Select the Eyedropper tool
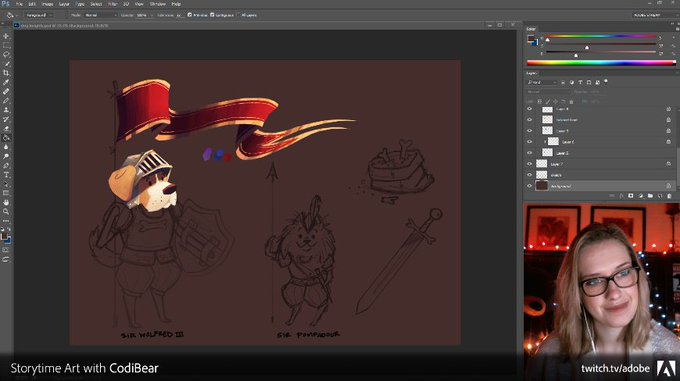 (6, 82)
